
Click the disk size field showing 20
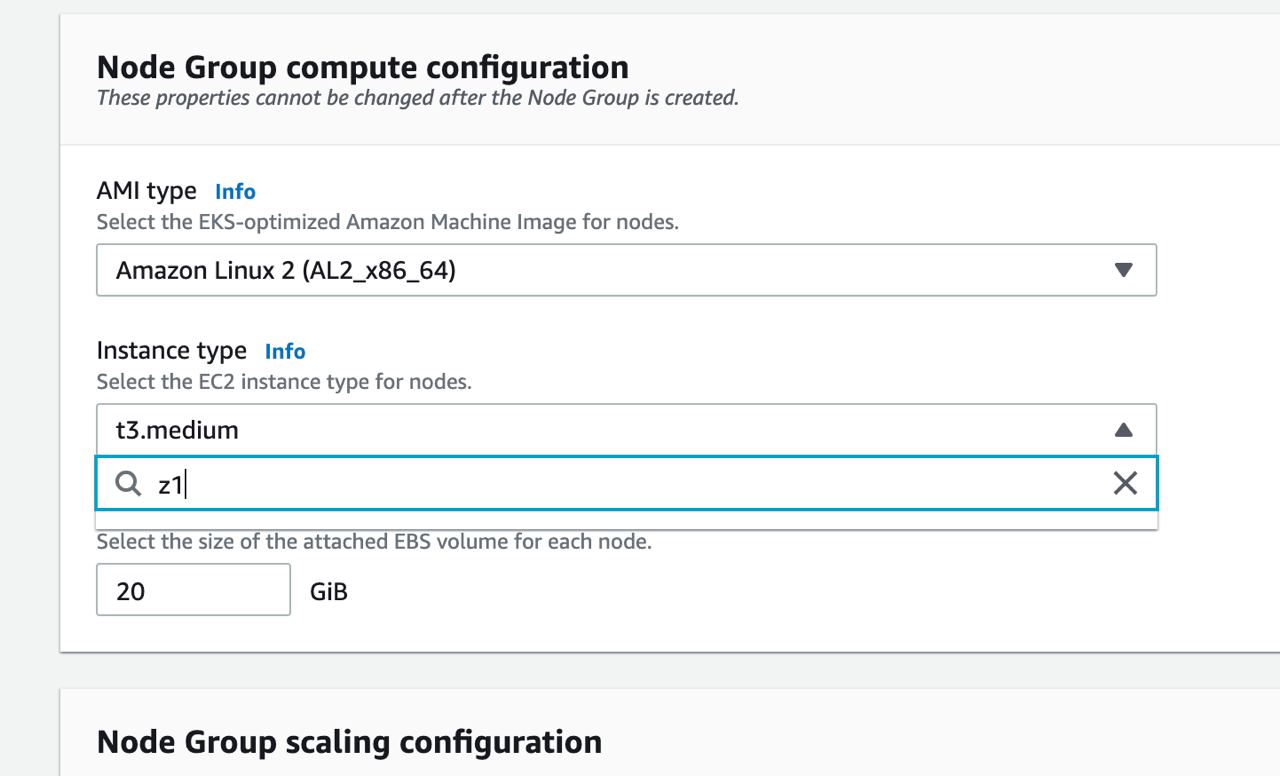(193, 590)
